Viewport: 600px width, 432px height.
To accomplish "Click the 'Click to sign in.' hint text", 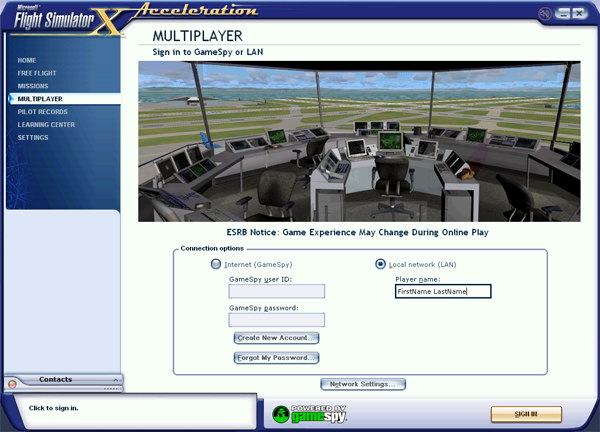I will [54, 408].
